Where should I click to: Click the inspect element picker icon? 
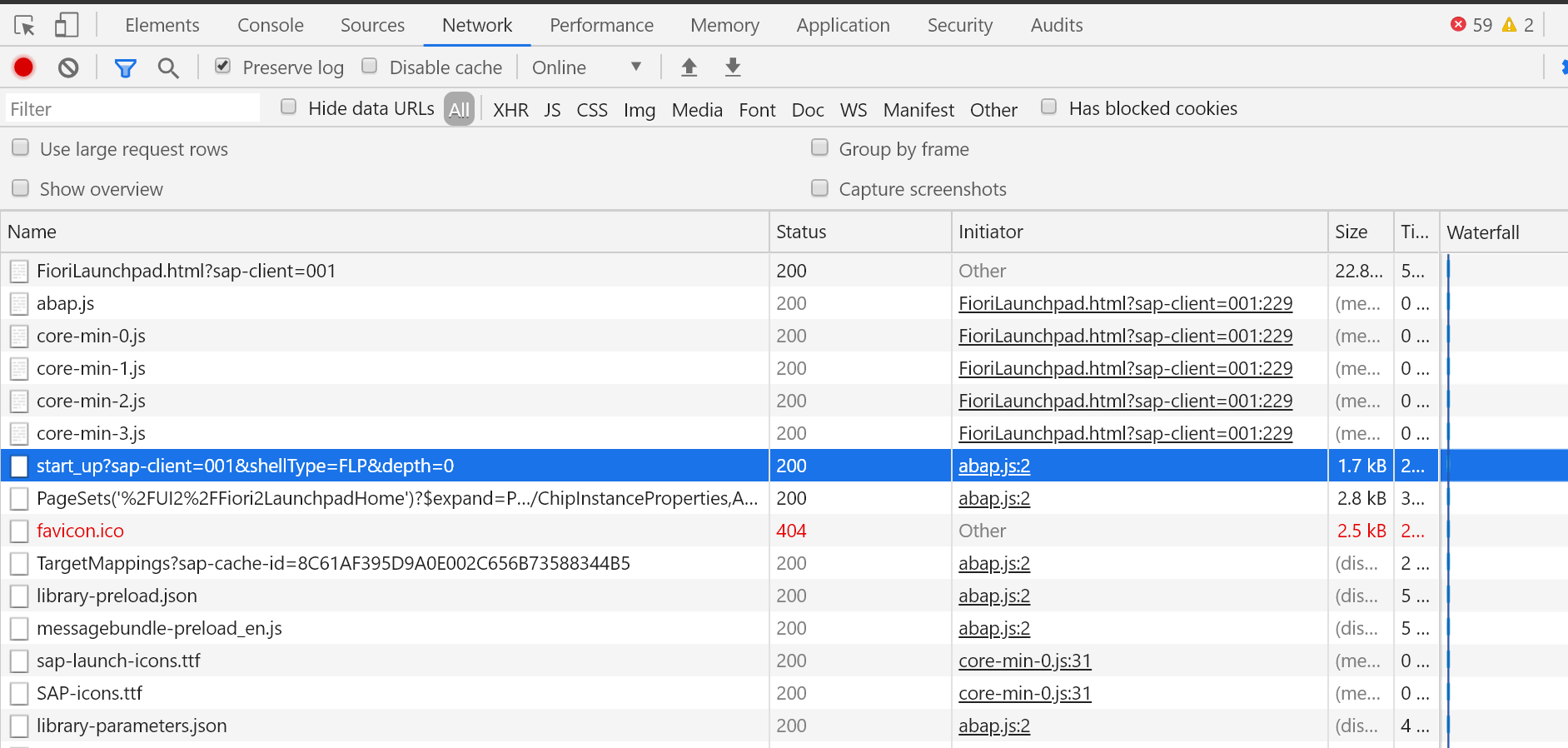click(25, 26)
